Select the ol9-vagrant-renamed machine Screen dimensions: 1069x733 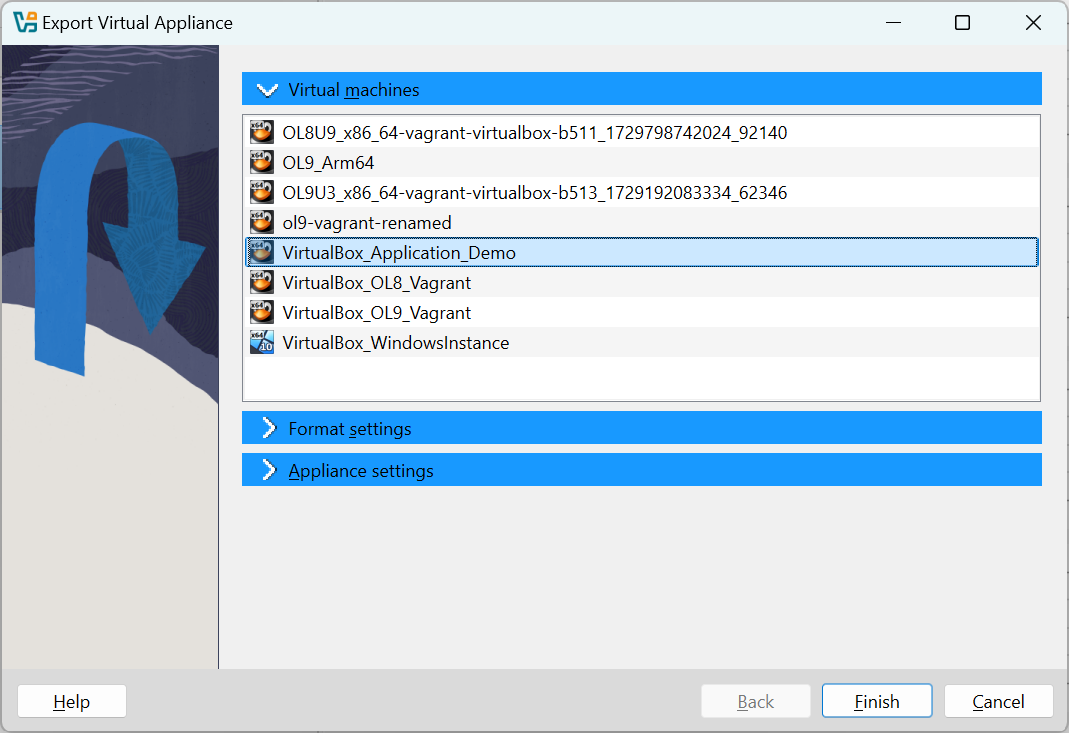click(x=641, y=222)
